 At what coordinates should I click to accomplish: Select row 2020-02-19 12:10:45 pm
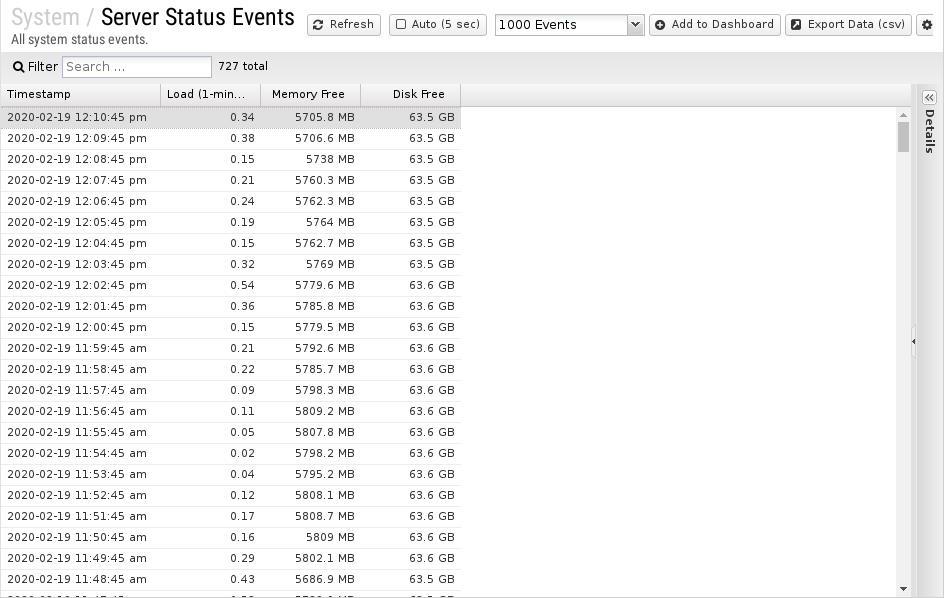[x=231, y=117]
